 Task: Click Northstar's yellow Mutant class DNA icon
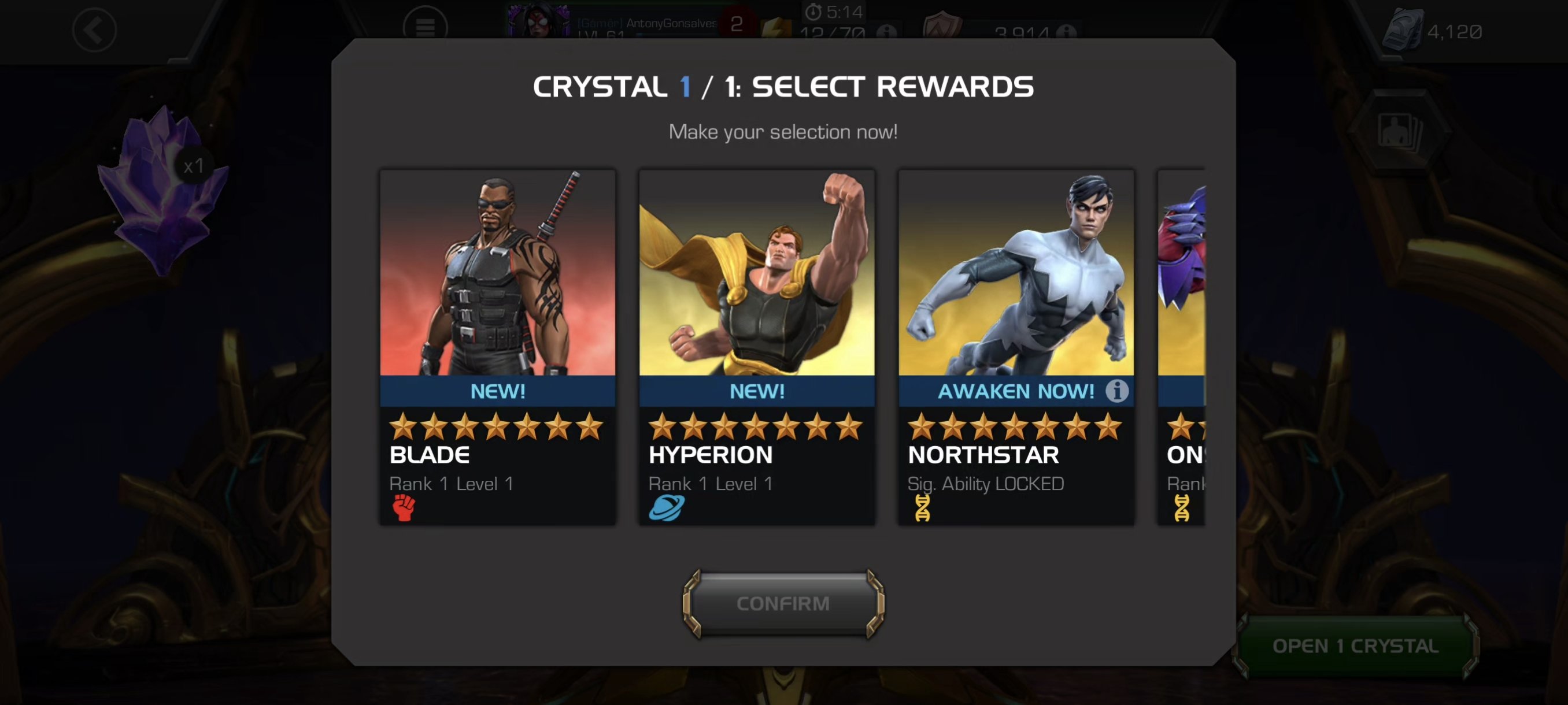922,508
